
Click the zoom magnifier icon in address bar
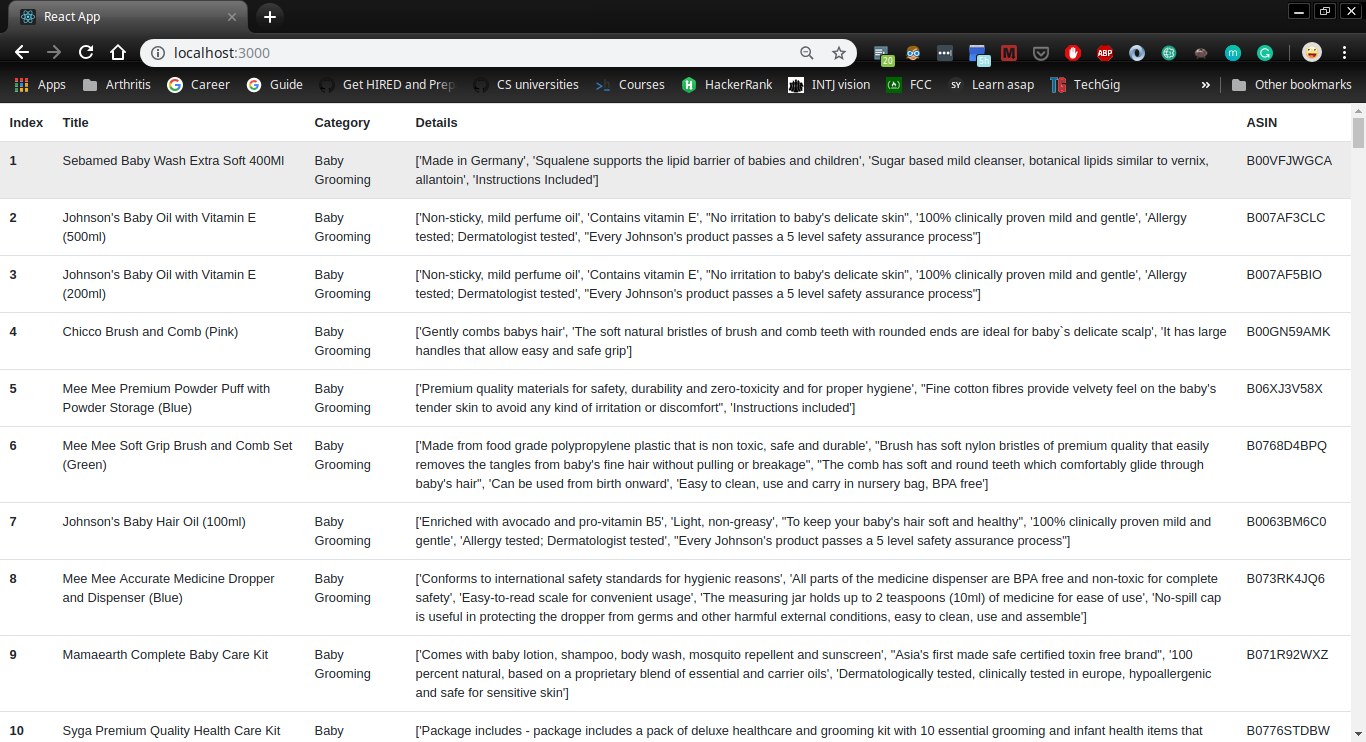(807, 53)
